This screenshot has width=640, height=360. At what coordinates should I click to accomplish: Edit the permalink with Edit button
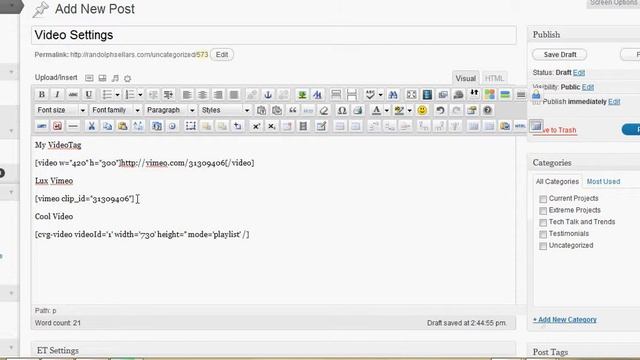coord(222,55)
